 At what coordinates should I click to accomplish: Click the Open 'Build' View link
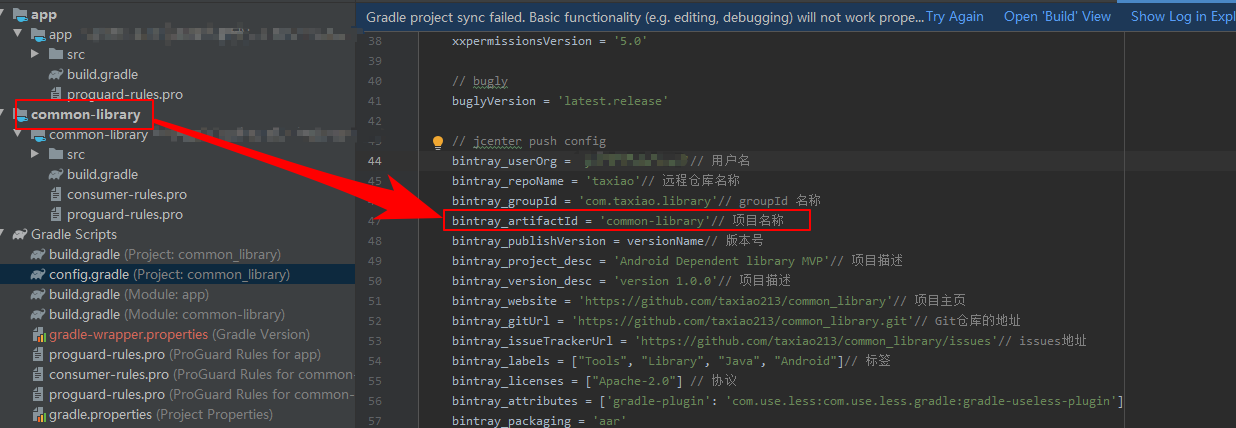click(x=1057, y=16)
